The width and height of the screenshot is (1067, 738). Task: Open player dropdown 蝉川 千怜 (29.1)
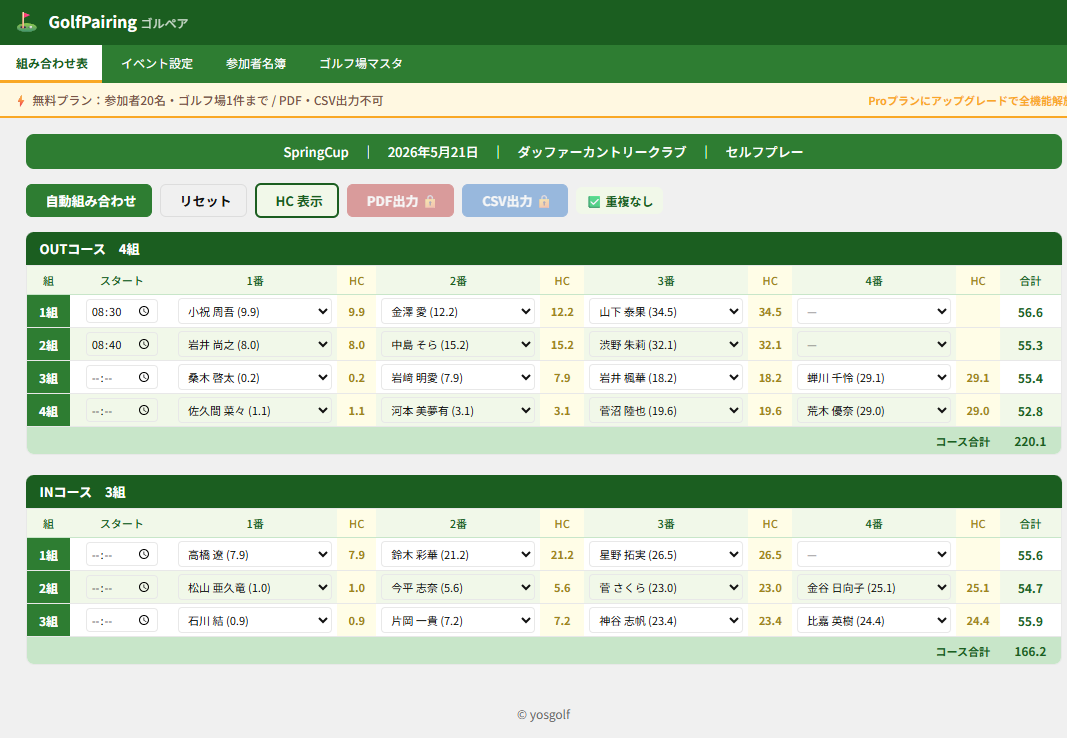coord(874,378)
